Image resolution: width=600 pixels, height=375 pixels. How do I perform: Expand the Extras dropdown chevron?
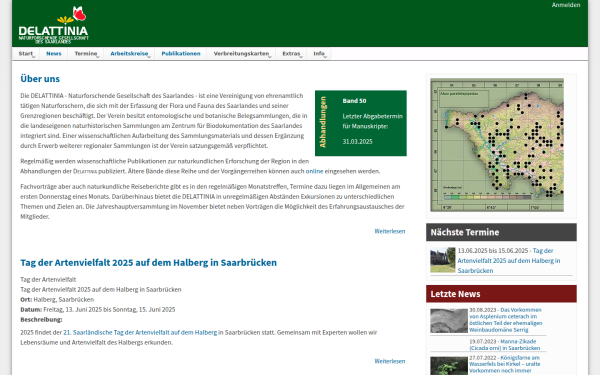pyautogui.click(x=301, y=56)
